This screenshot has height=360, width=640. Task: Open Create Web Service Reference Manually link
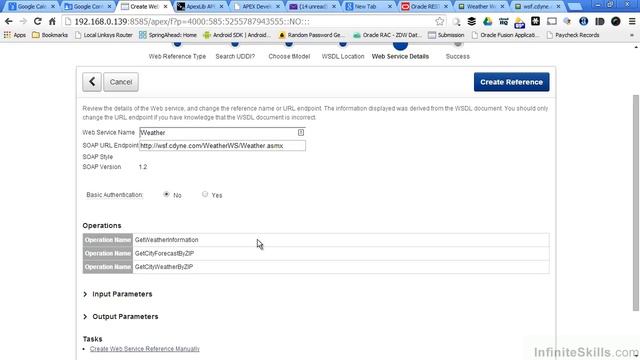[x=145, y=349]
